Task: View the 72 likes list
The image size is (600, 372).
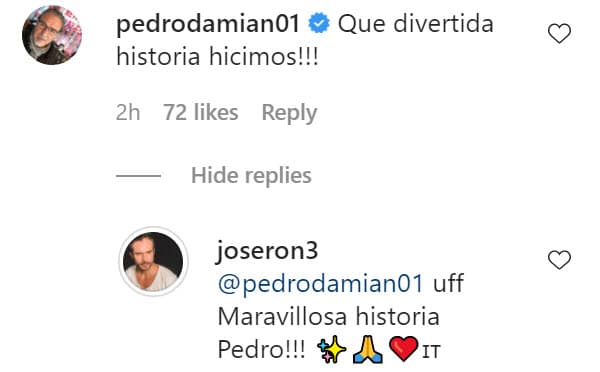Action: click(x=201, y=113)
